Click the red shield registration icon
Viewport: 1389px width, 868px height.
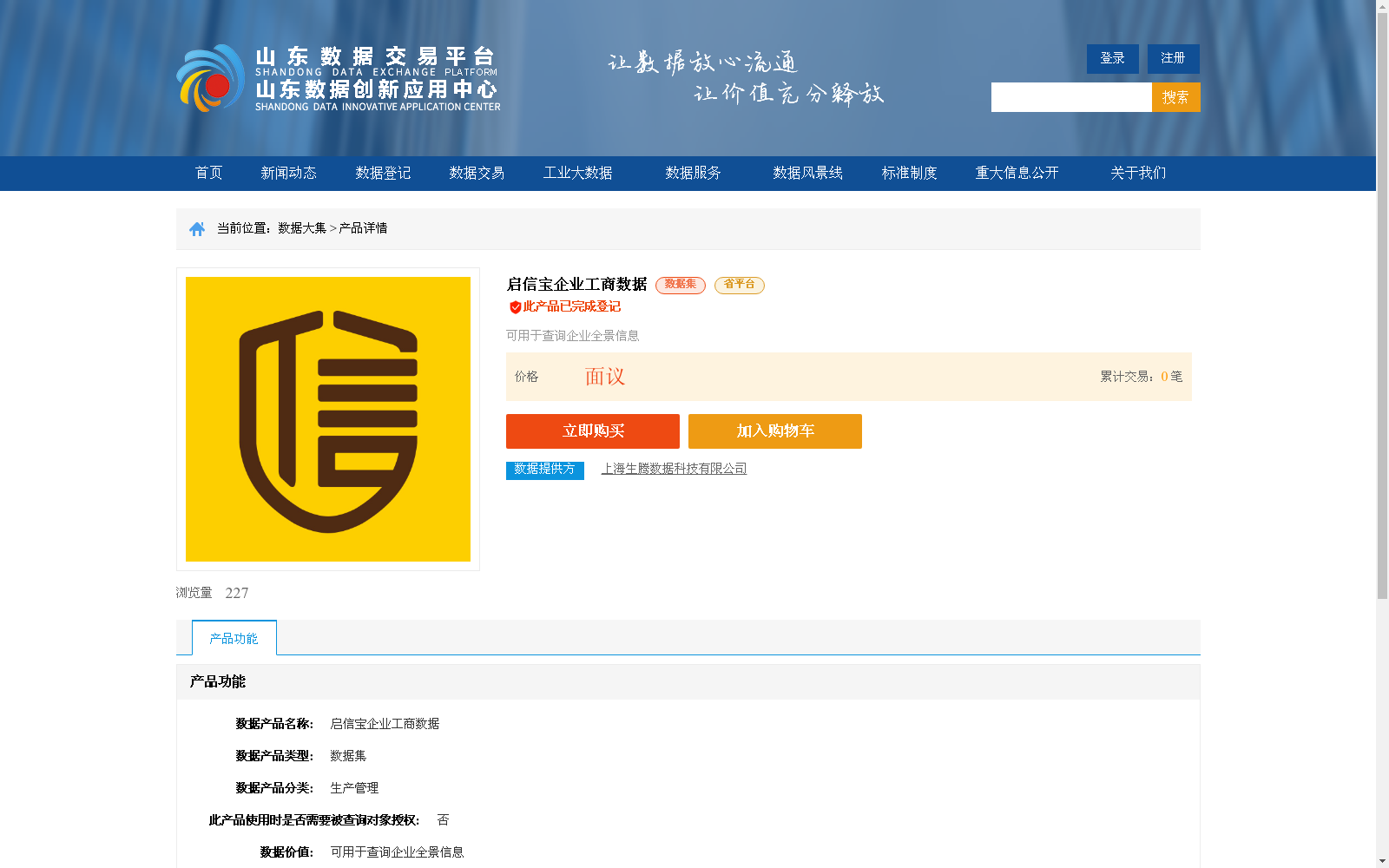pos(515,307)
